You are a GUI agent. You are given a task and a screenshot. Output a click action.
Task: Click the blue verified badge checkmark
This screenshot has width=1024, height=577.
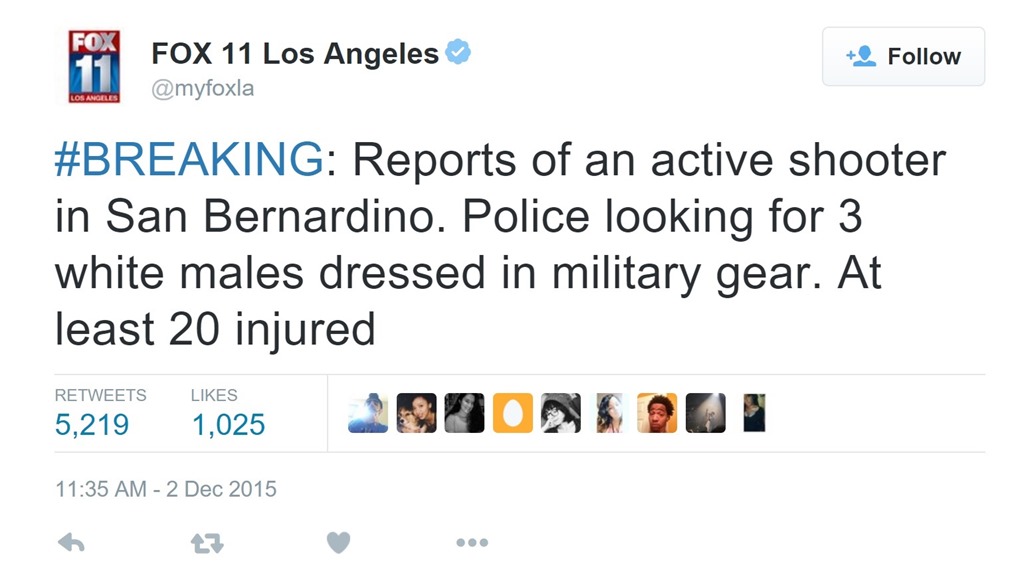point(459,53)
